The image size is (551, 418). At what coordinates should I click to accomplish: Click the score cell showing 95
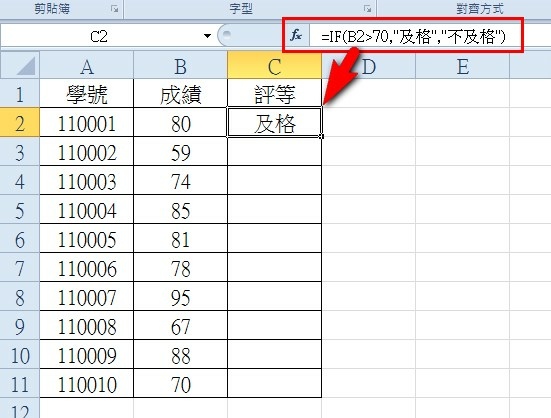tap(180, 296)
